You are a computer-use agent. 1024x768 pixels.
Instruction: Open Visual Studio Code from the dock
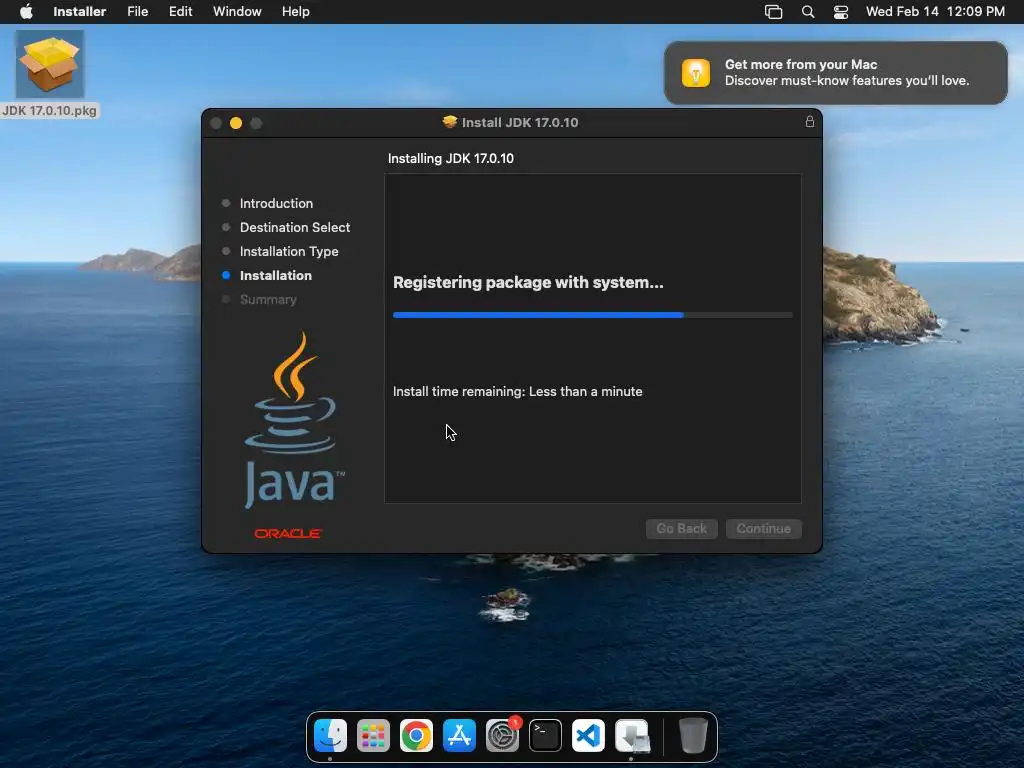(588, 736)
